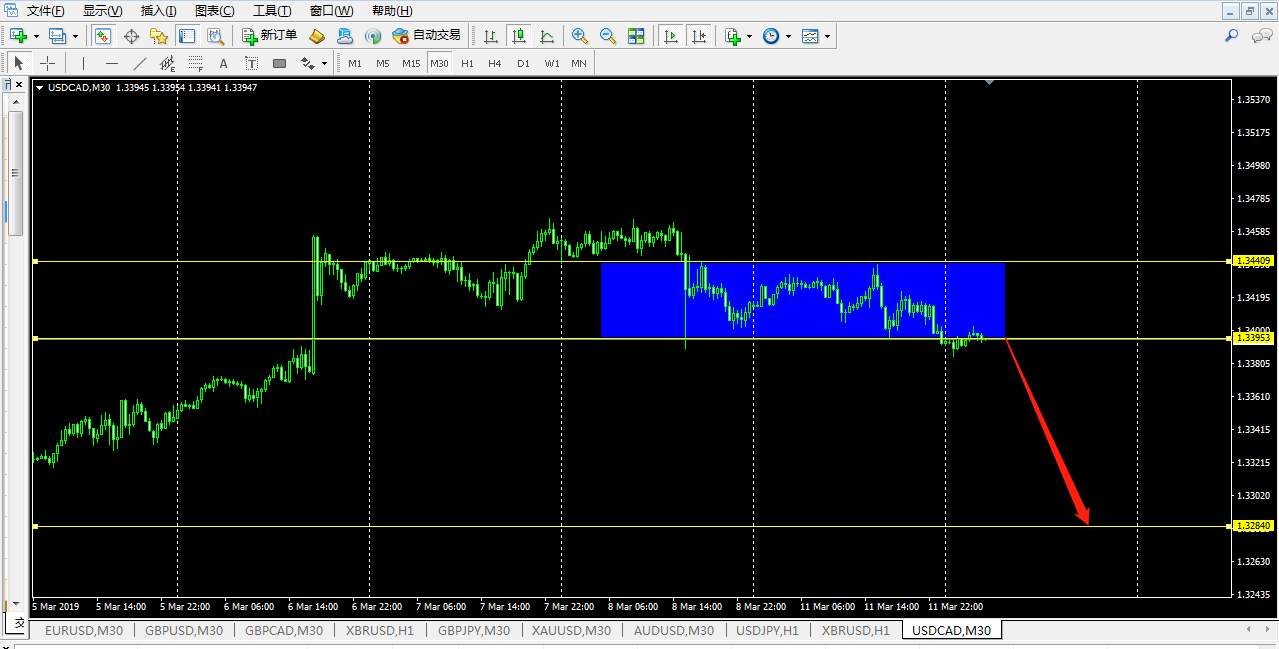Open the 插入(I) menu
The height and width of the screenshot is (649, 1279).
(159, 11)
